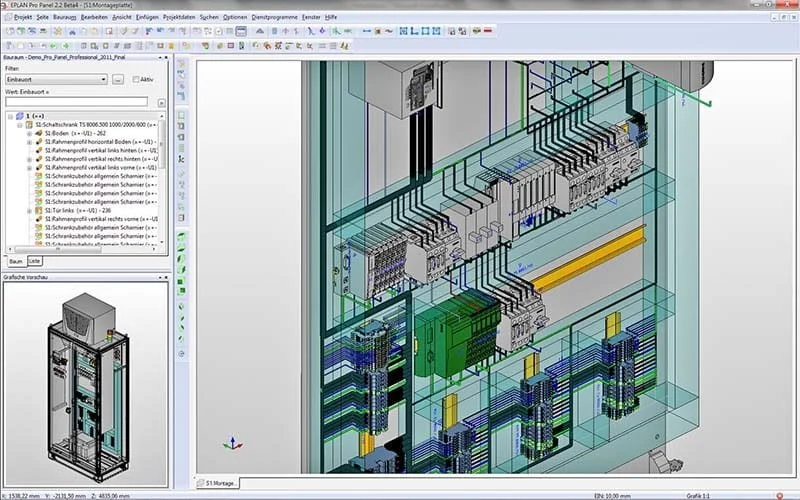
Task: Click the circular icon at bottom of vertical toolbar
Action: (x=181, y=353)
